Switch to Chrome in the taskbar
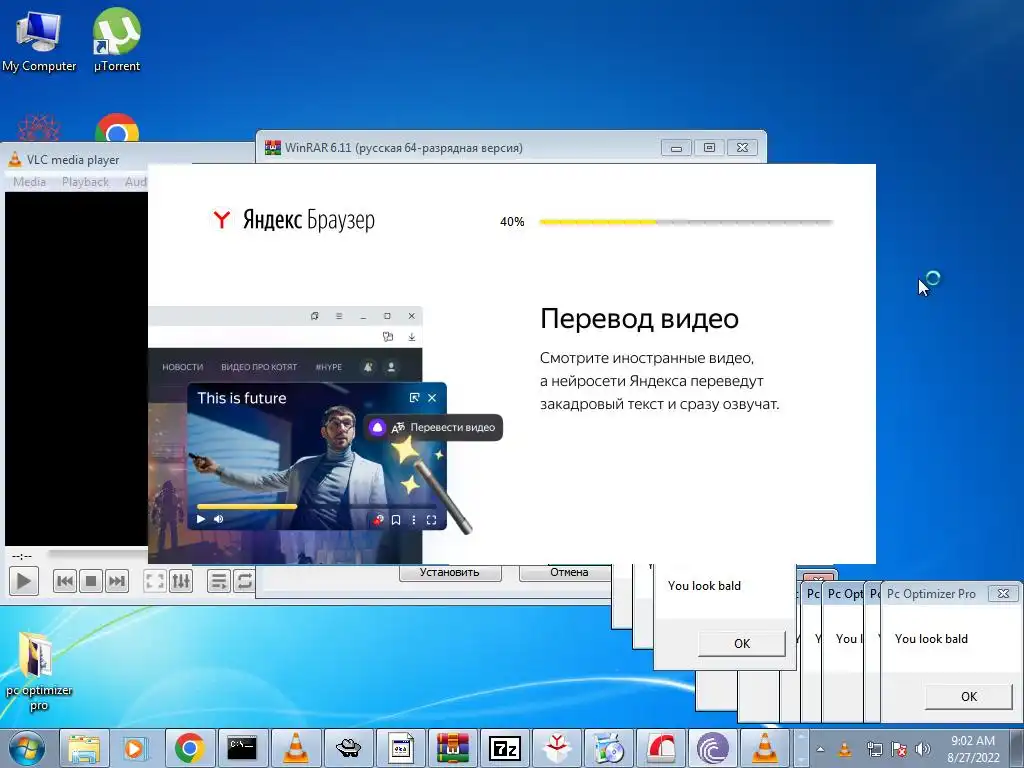This screenshot has height=768, width=1024. pyautogui.click(x=189, y=748)
